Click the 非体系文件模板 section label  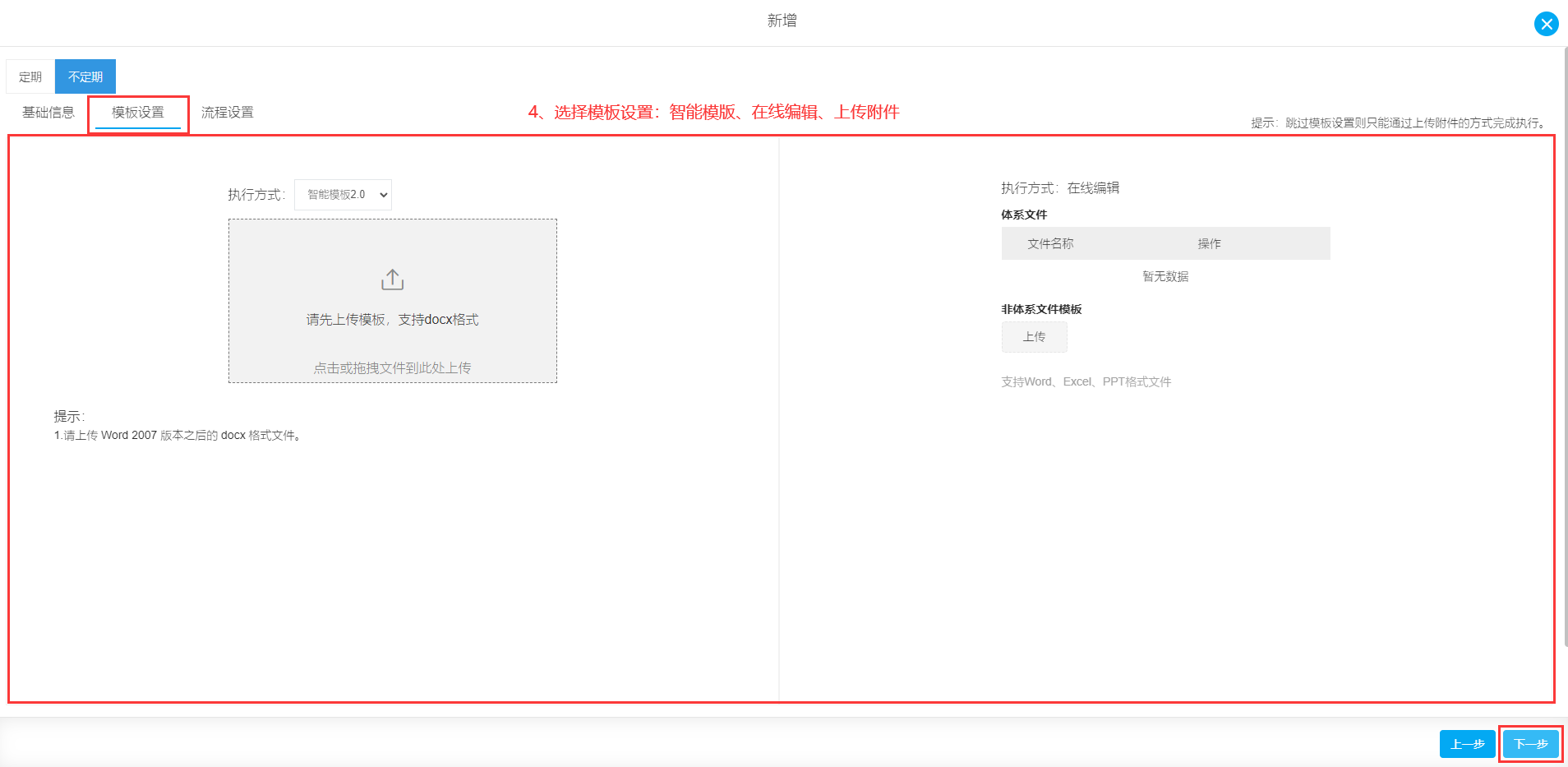pyautogui.click(x=1041, y=309)
